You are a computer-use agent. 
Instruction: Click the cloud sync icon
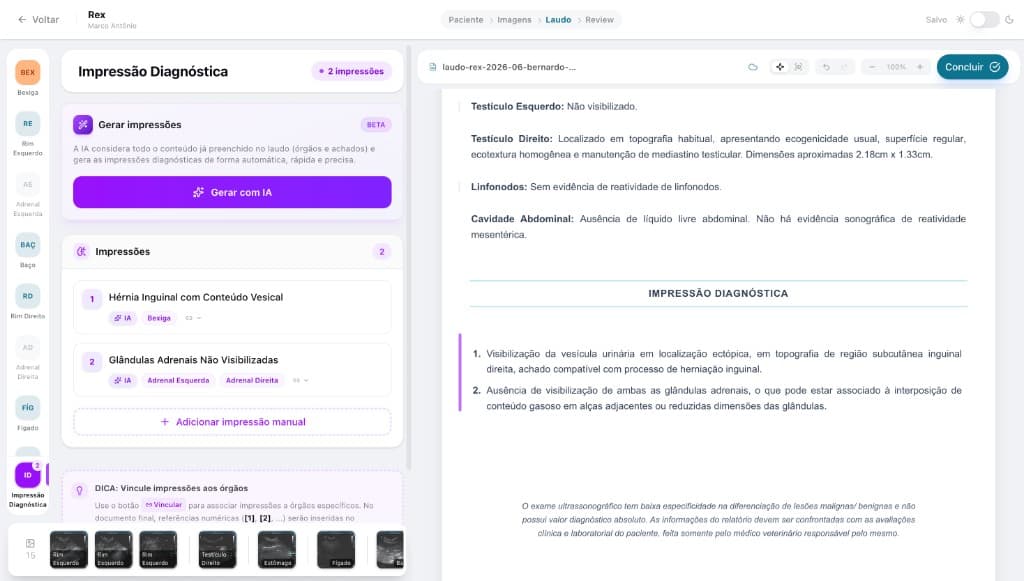[x=752, y=67]
